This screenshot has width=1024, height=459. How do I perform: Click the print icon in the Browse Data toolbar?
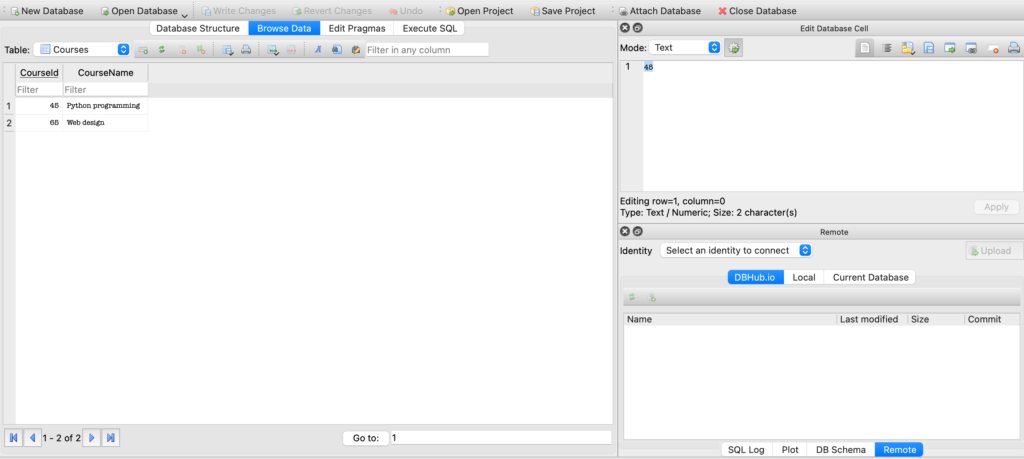246,49
